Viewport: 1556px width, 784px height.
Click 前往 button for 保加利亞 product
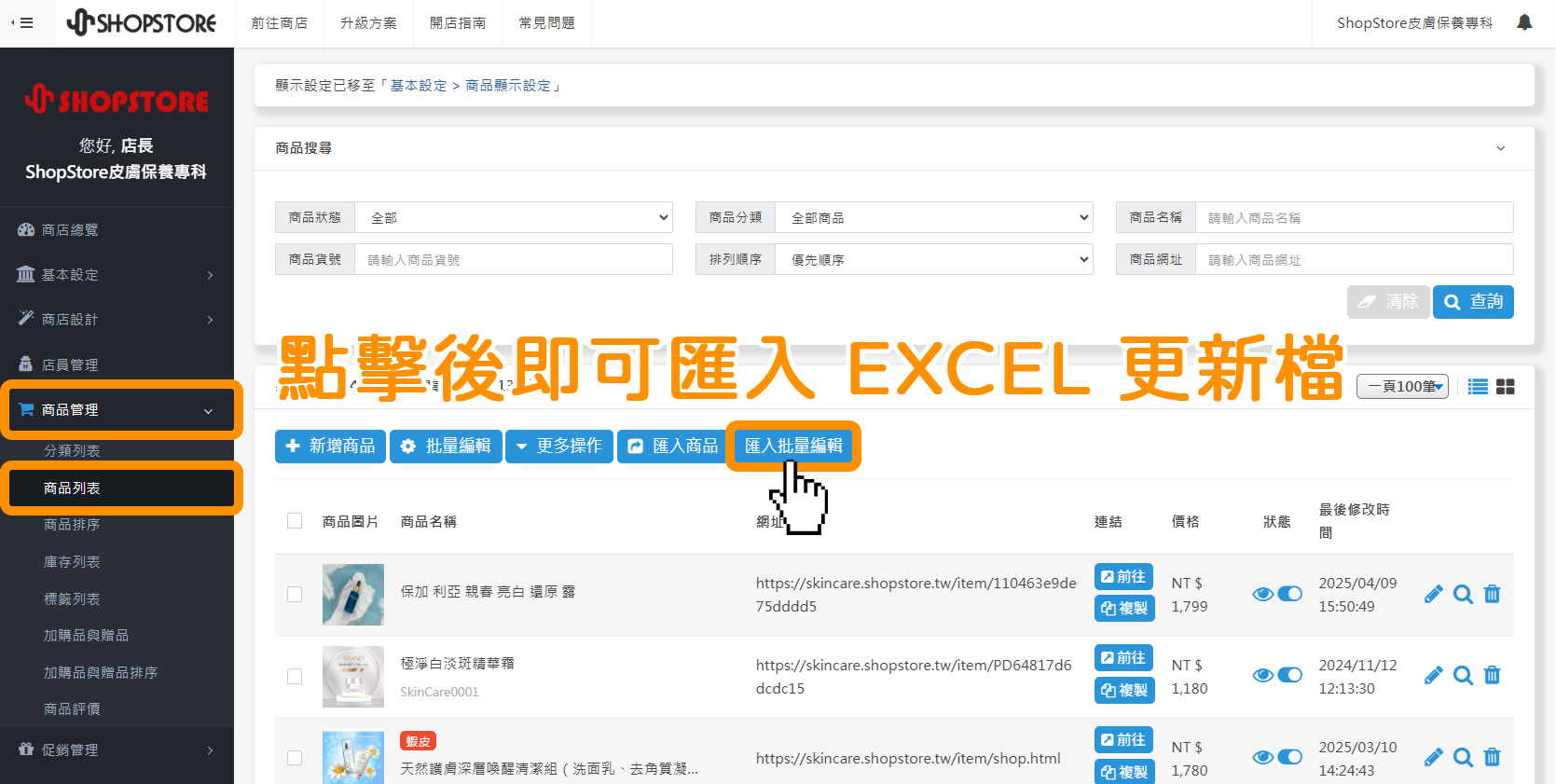pyautogui.click(x=1123, y=577)
